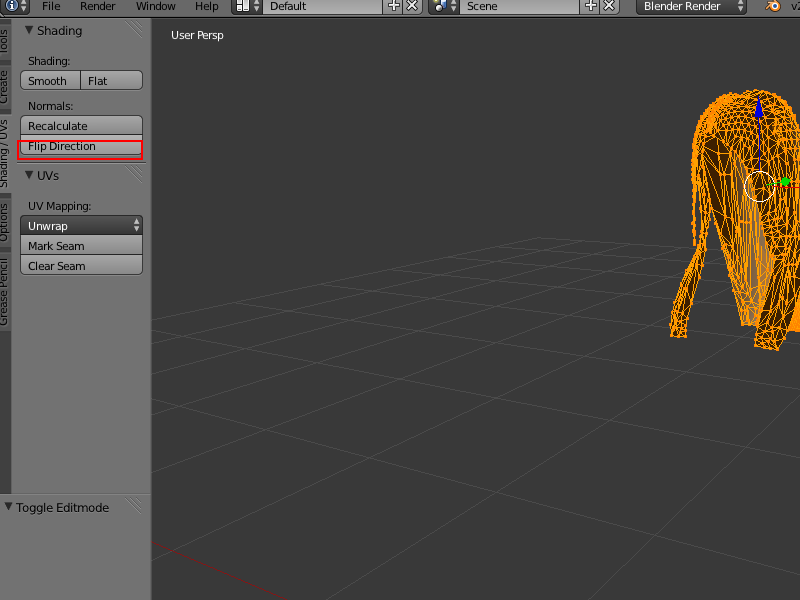This screenshot has width=800, height=600.
Task: Click Recalculate normals button
Action: pyautogui.click(x=81, y=126)
